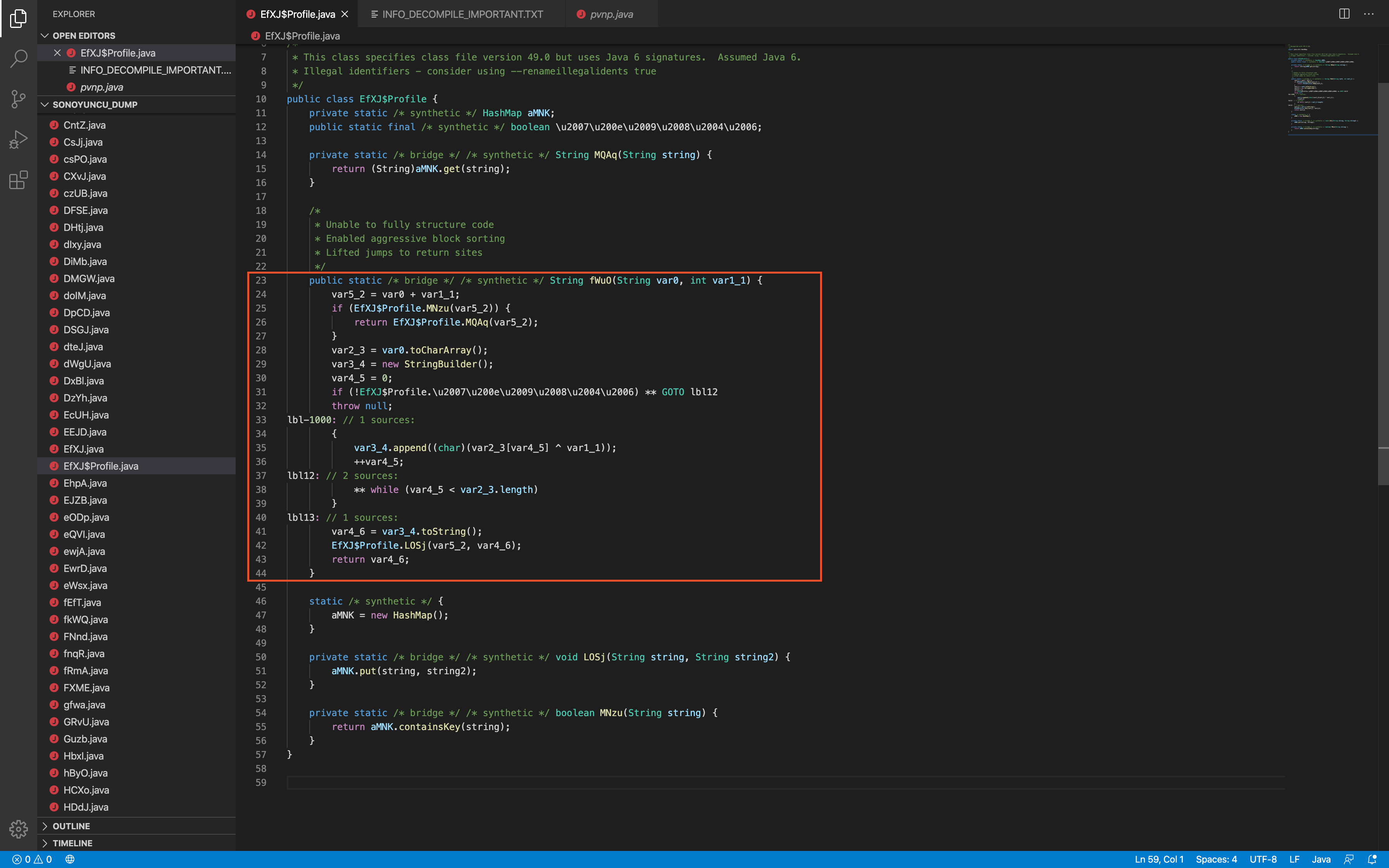This screenshot has width=1389, height=868.
Task: Open the Explorer view in activity bar
Action: click(x=18, y=18)
